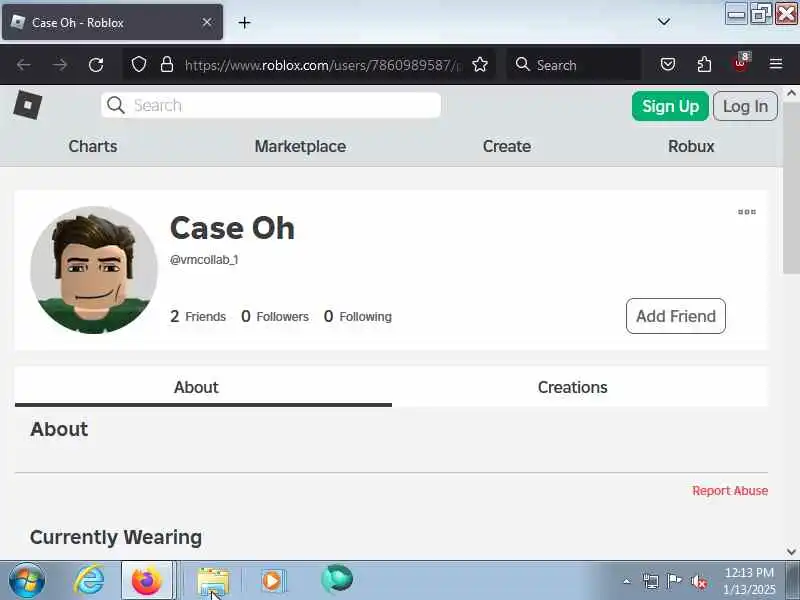Click the muted volume tray icon
800x600 pixels.
(698, 581)
